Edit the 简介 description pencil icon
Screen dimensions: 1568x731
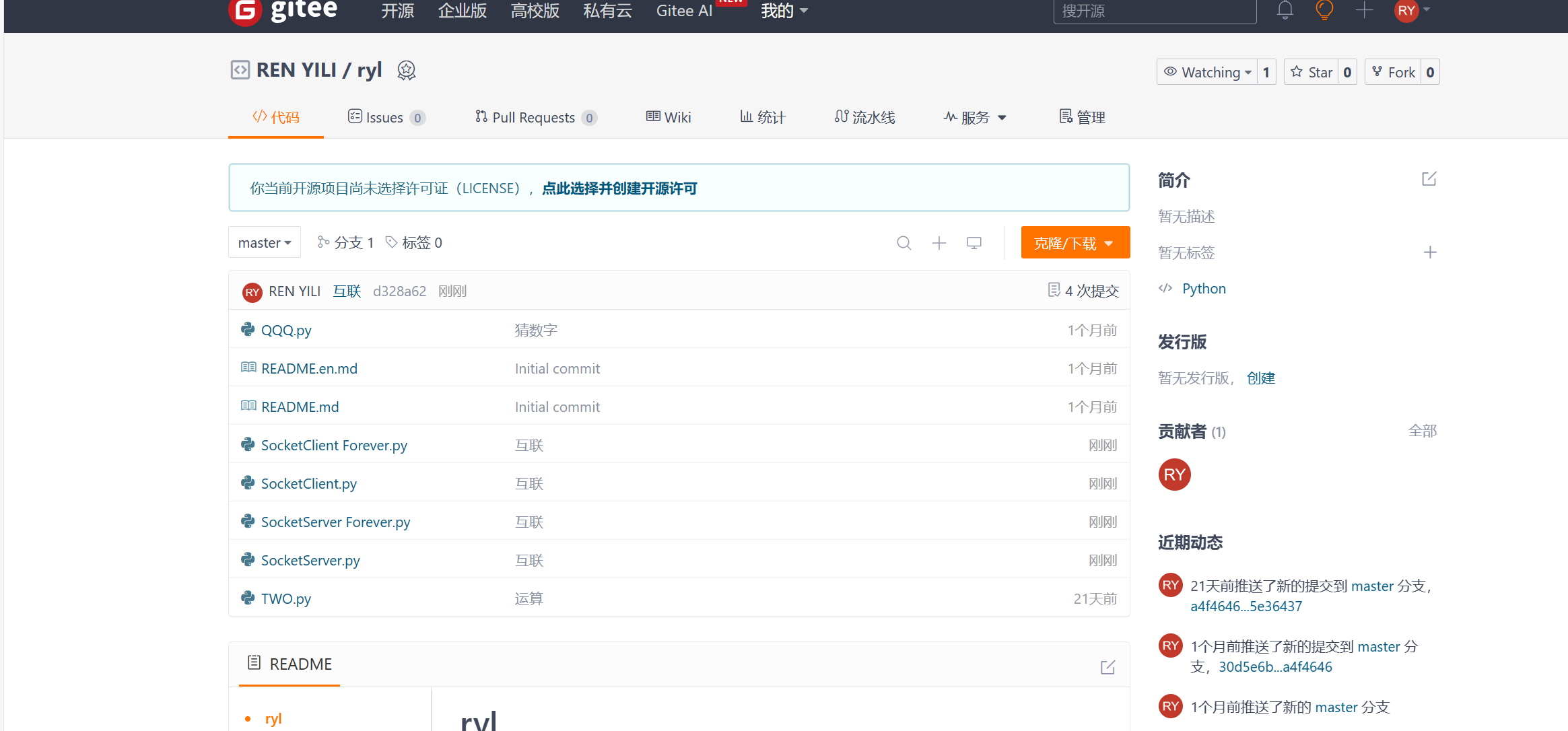click(1429, 179)
